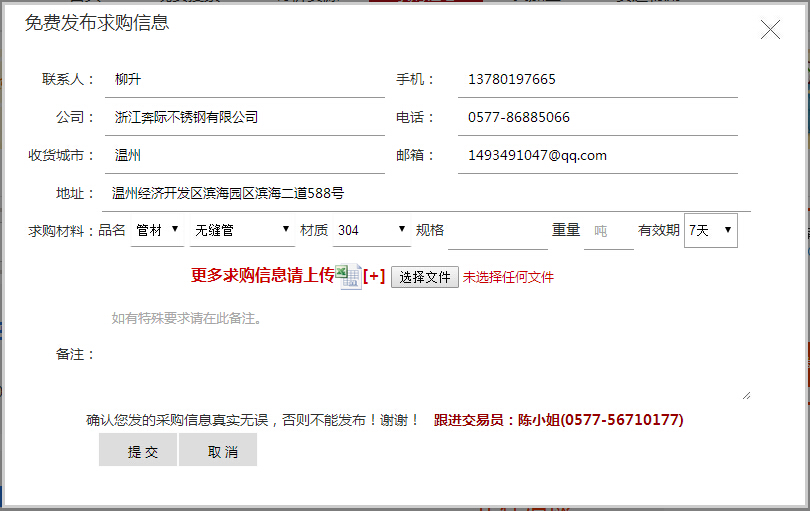This screenshot has width=810, height=511.
Task: Select the 电话 telephone input field
Action: coord(597,118)
